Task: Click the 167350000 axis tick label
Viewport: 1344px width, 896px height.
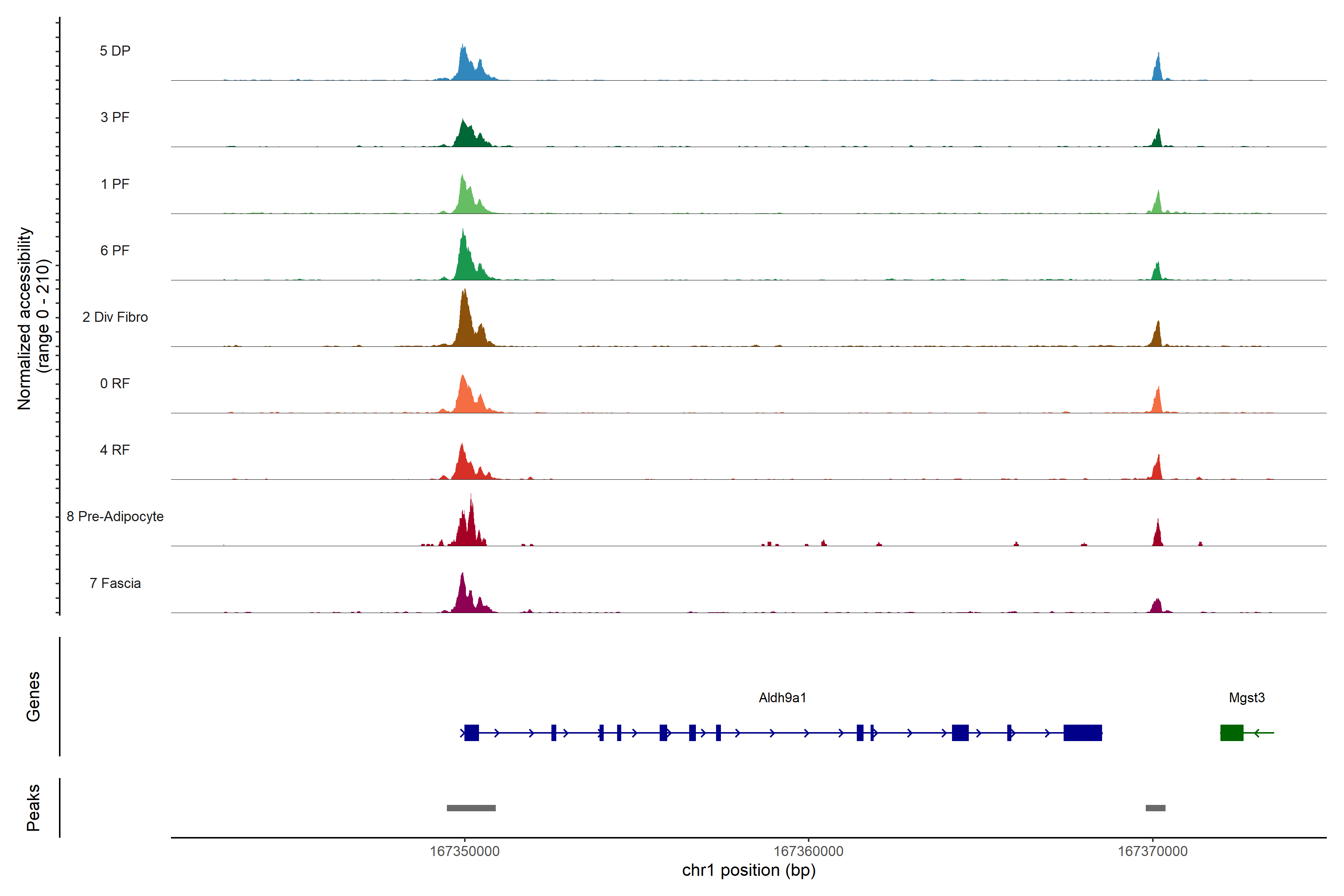Action: click(464, 852)
